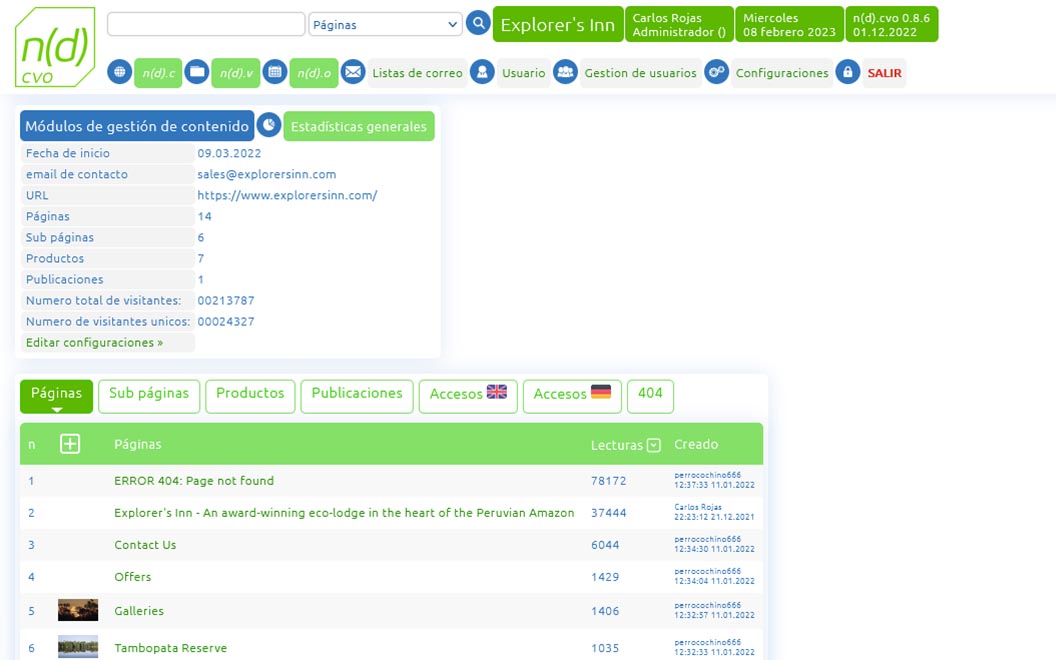
Task: Click the Fecha de inicio label
Action: (67, 154)
